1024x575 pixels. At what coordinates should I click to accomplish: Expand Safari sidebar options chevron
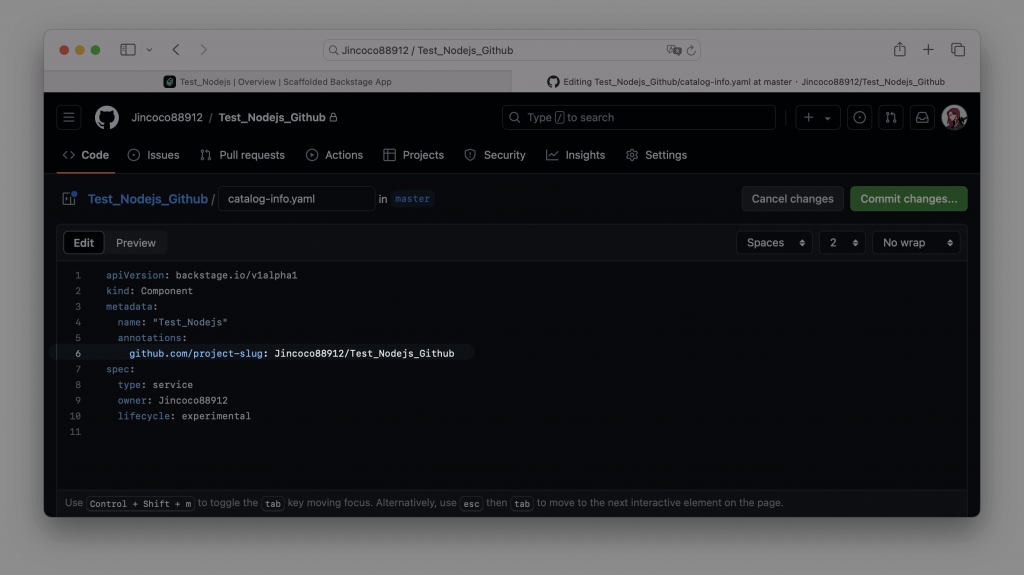coord(150,50)
